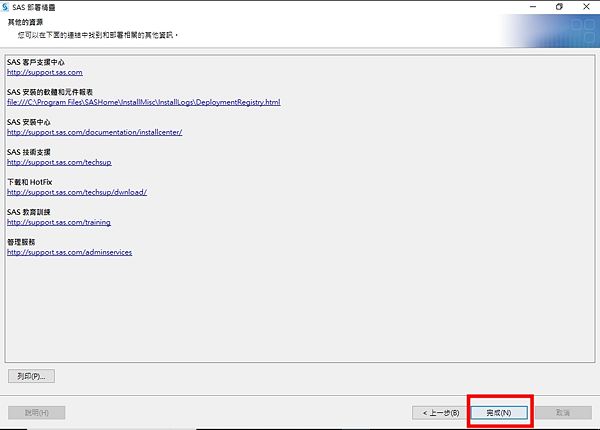The height and width of the screenshot is (430, 600).
Task: Click the SAS icon in the title bar
Action: click(x=7, y=6)
